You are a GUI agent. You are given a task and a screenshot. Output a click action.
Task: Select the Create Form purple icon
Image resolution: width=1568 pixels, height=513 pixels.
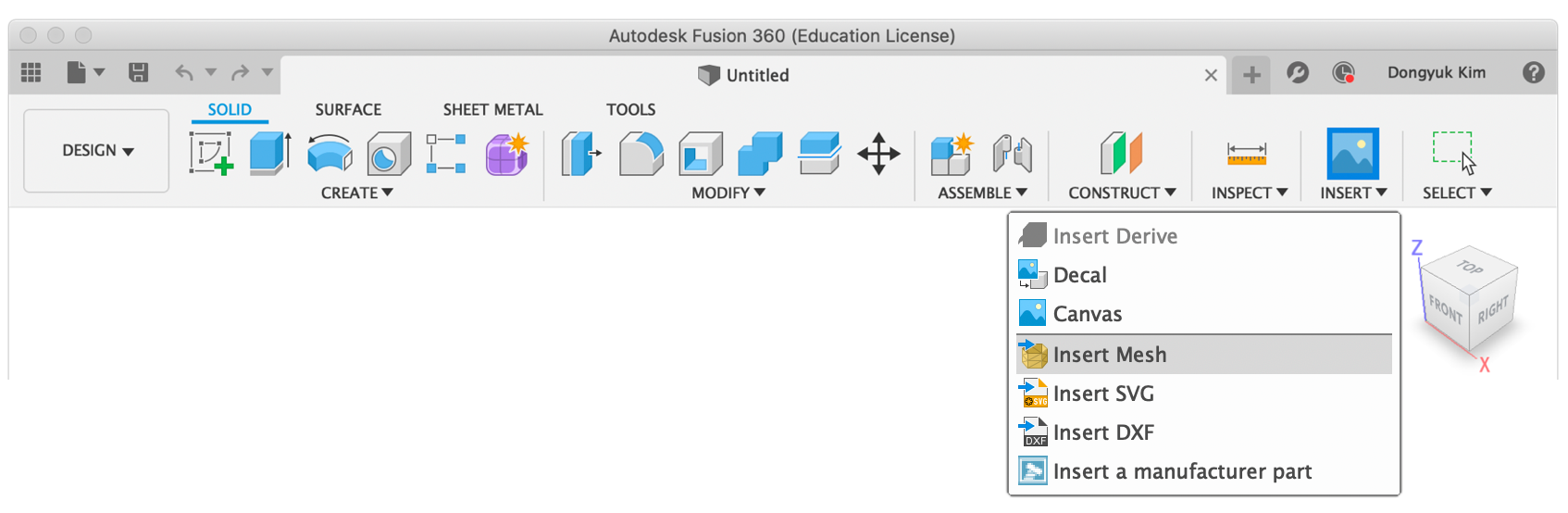[x=507, y=153]
